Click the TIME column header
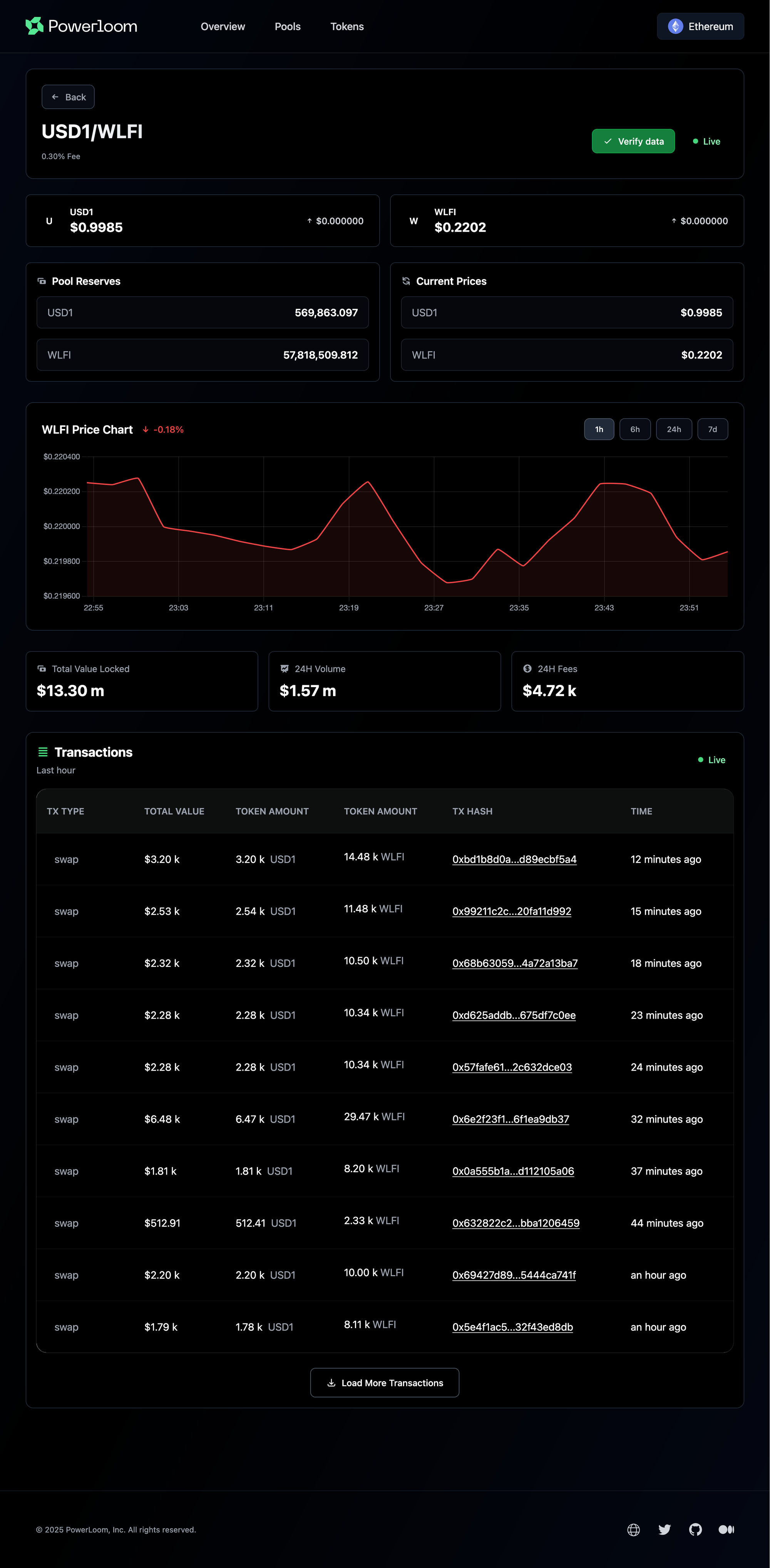The width and height of the screenshot is (770, 1568). tap(641, 812)
